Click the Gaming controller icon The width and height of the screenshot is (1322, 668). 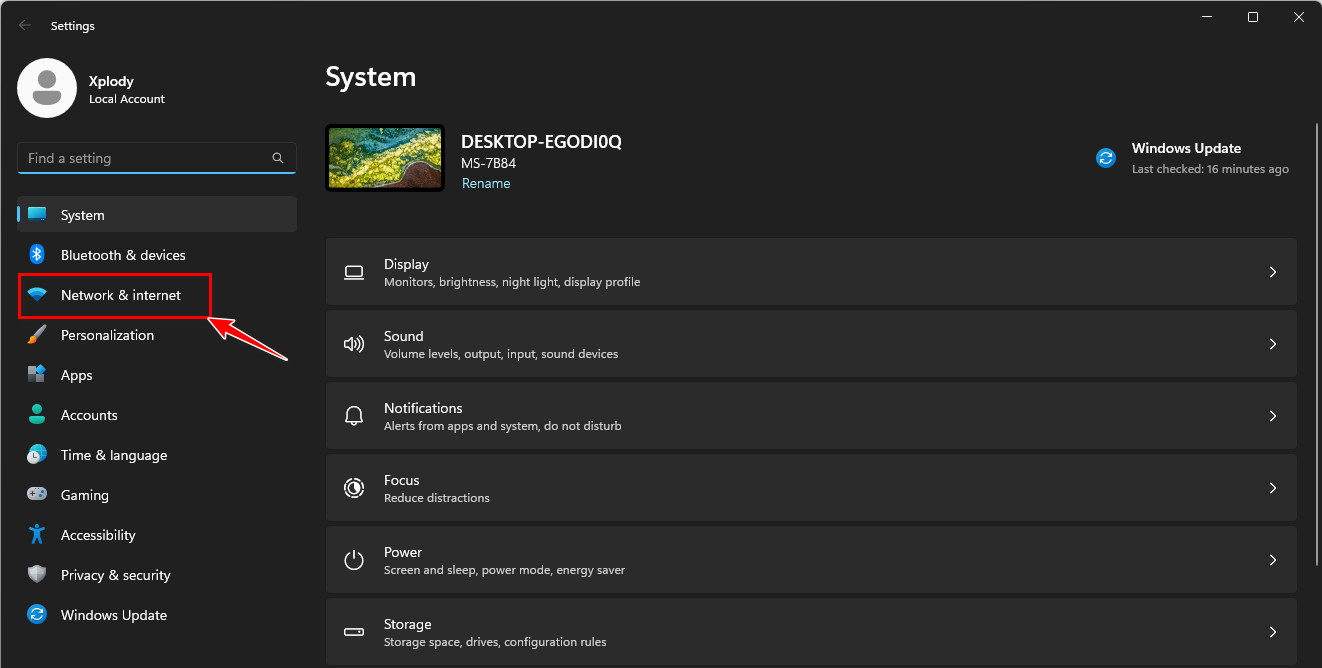[37, 495]
